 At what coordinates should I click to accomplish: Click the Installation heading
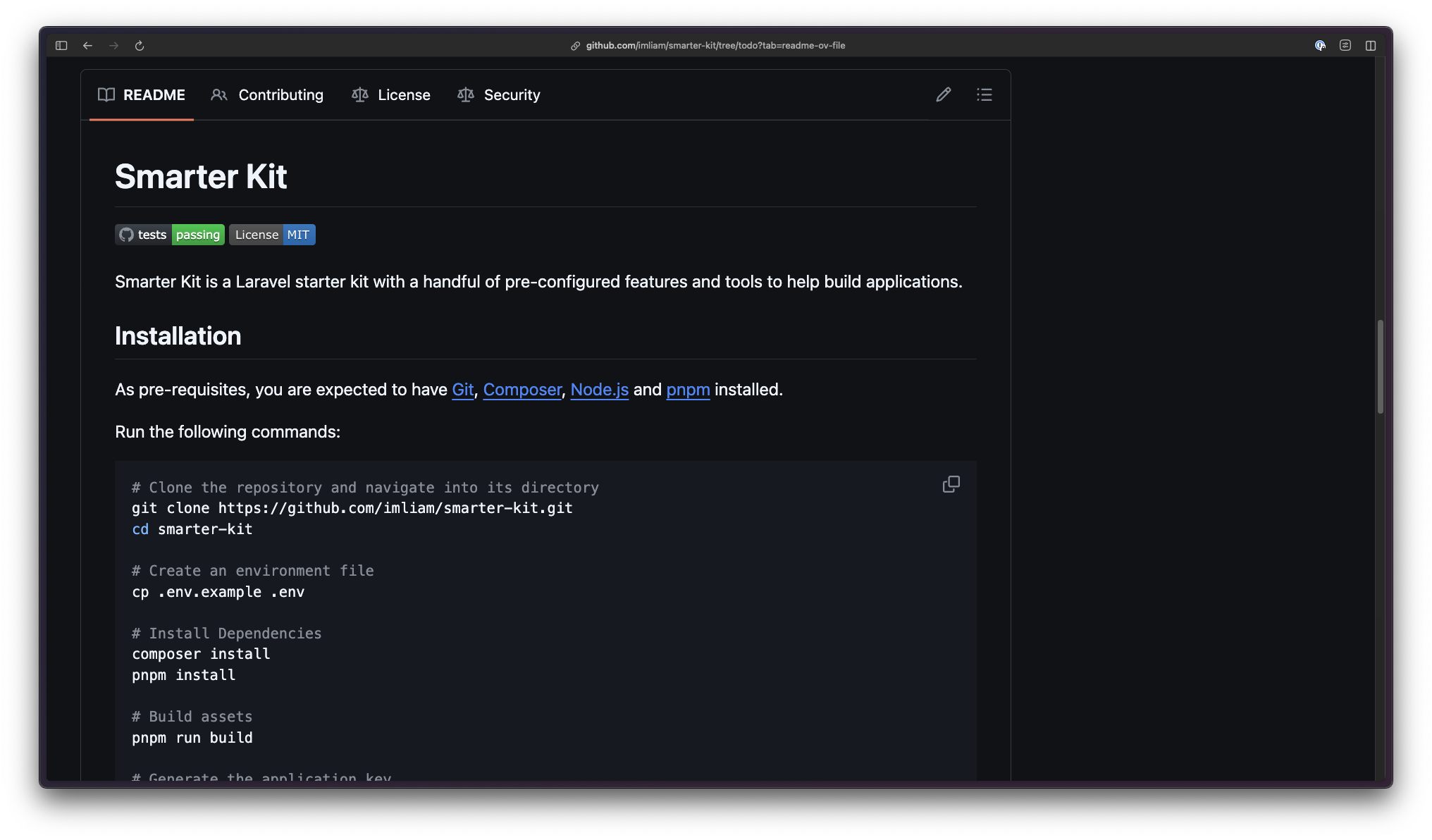[x=178, y=336]
